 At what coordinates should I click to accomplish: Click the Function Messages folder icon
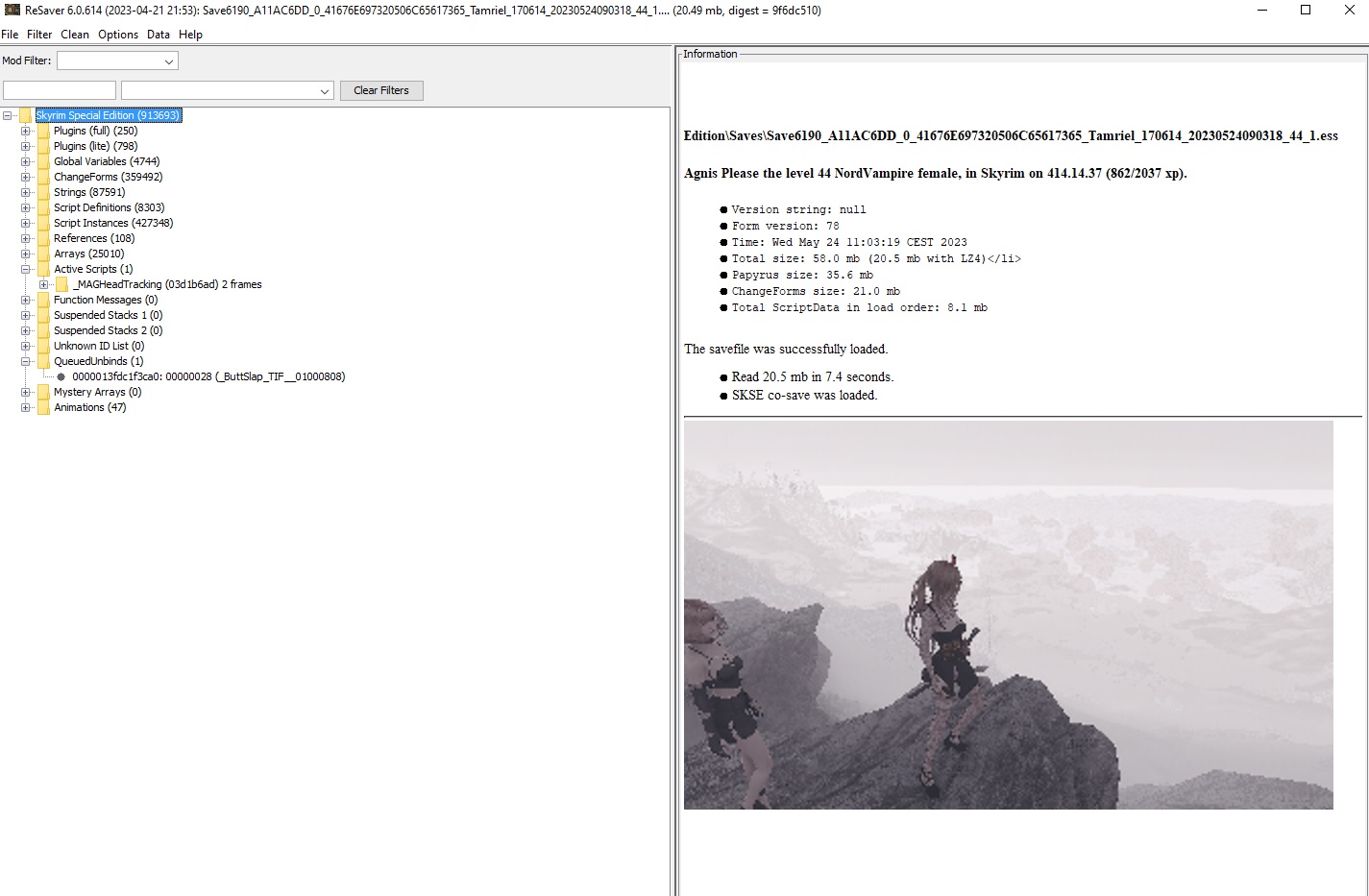pos(44,300)
